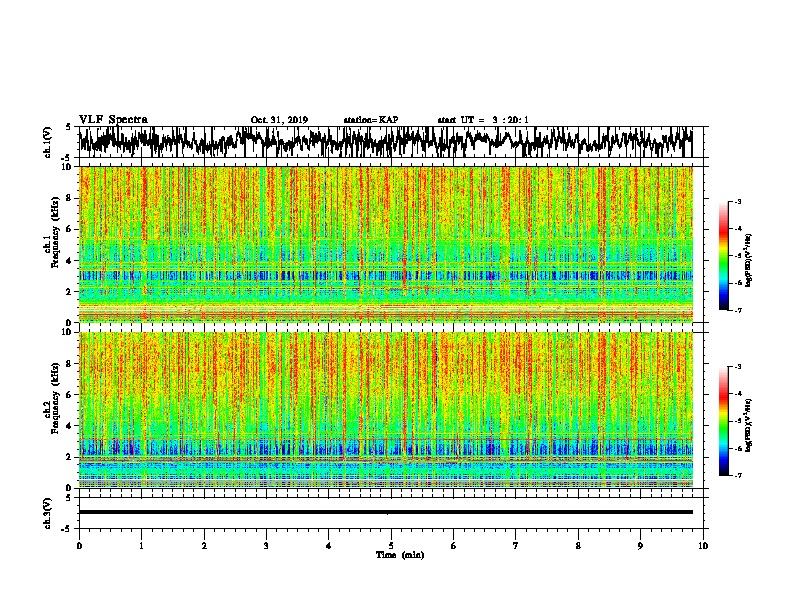The image size is (792, 612).
Task: Click the time axis tick label "1"
Action: 142,546
